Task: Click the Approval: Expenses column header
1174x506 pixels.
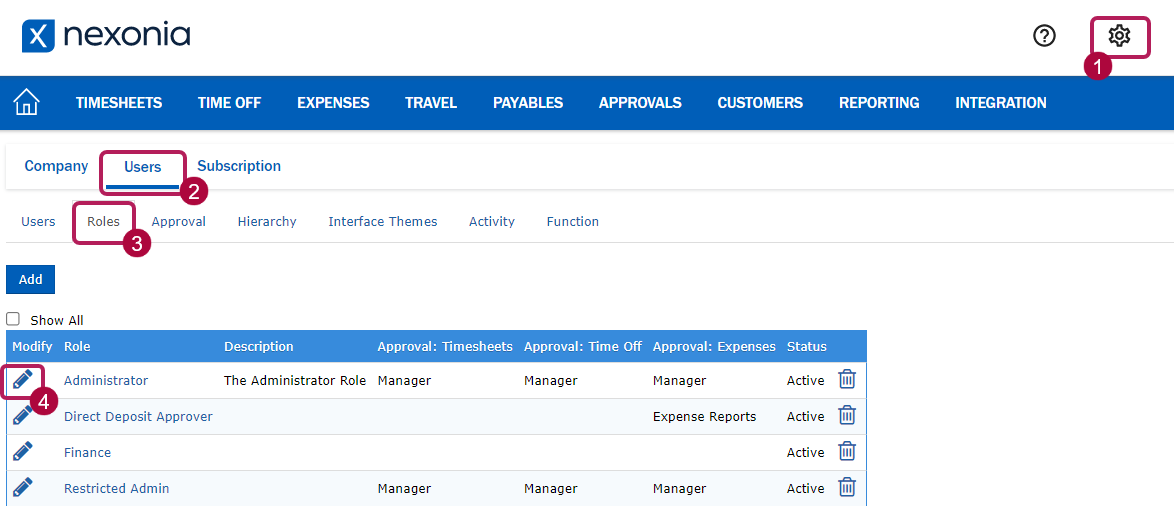Action: (714, 347)
